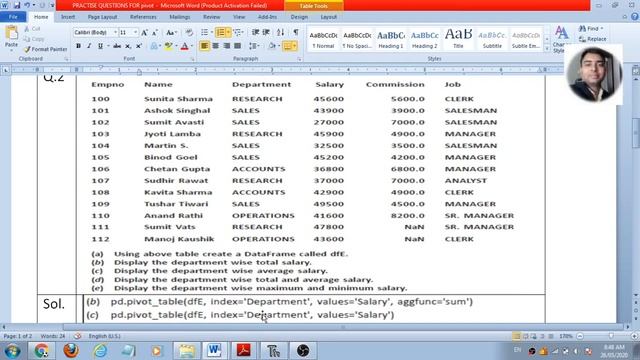
Task: Click the Format Painter tool
Action: coord(45,49)
